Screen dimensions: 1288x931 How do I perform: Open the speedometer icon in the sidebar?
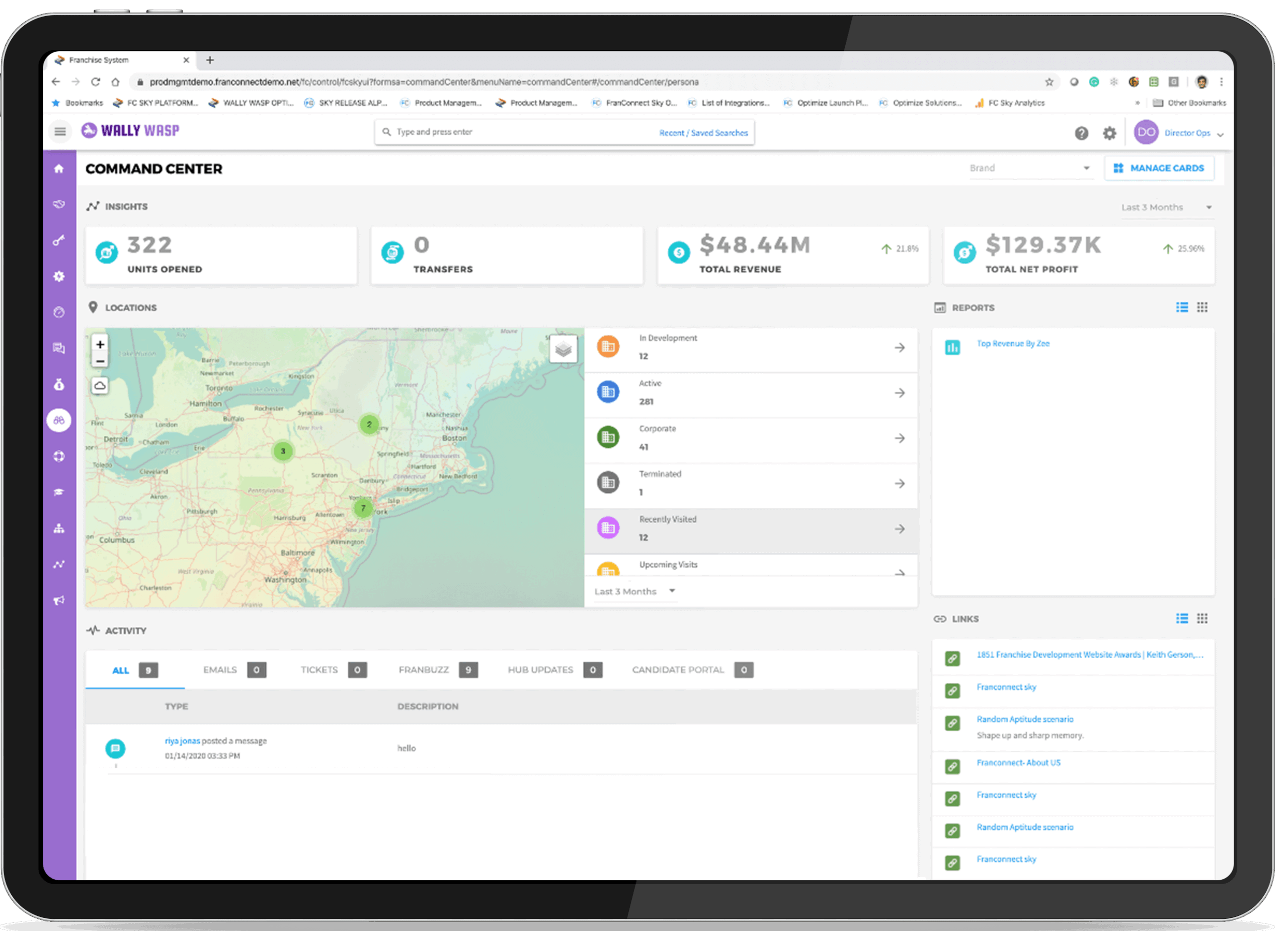pos(59,312)
